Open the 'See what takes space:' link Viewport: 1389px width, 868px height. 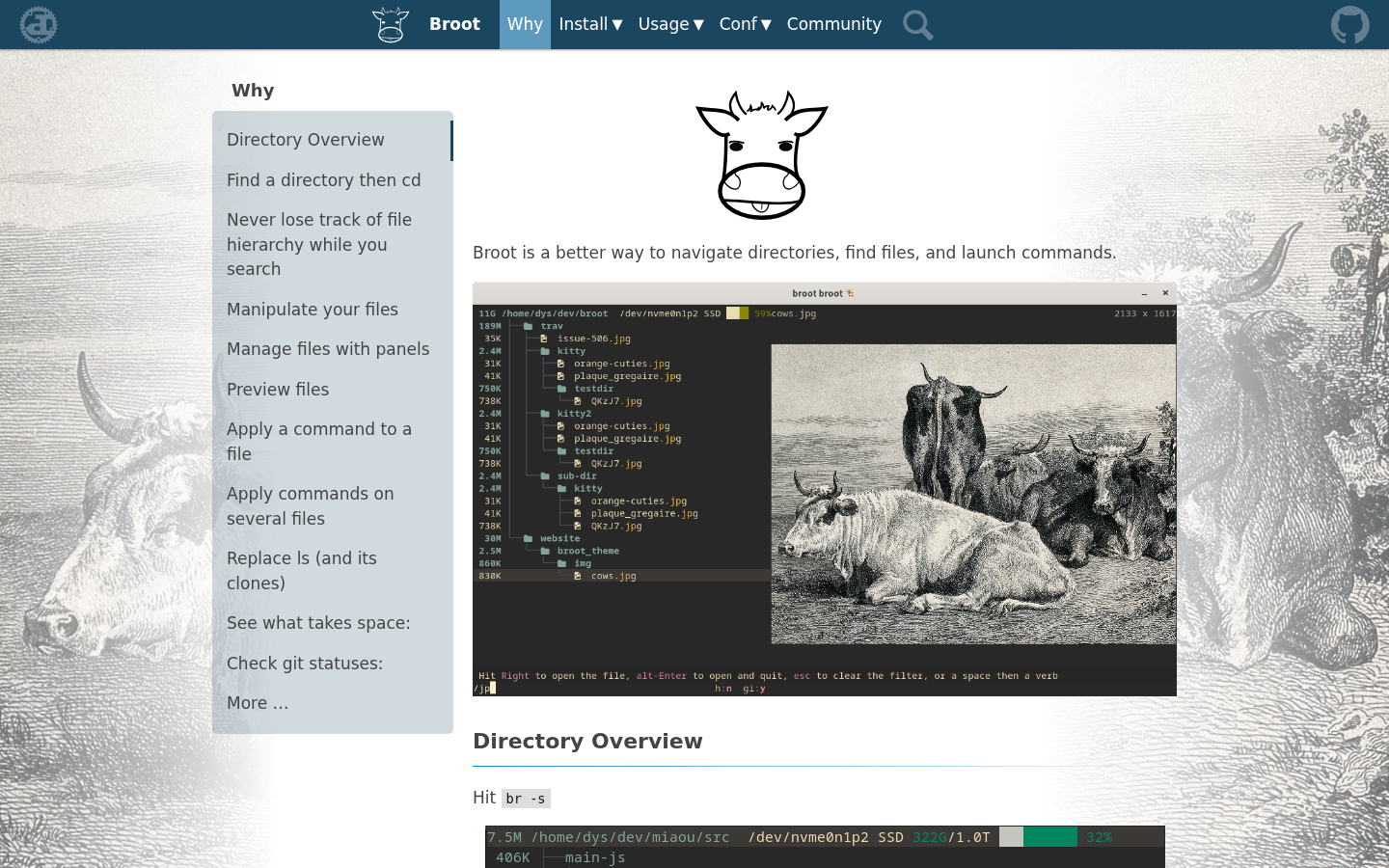point(333,623)
